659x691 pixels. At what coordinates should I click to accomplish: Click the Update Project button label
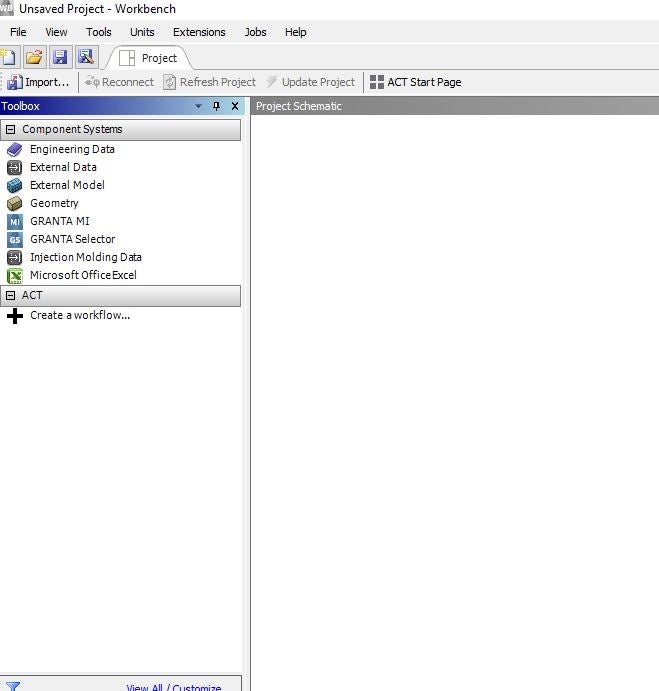[318, 82]
